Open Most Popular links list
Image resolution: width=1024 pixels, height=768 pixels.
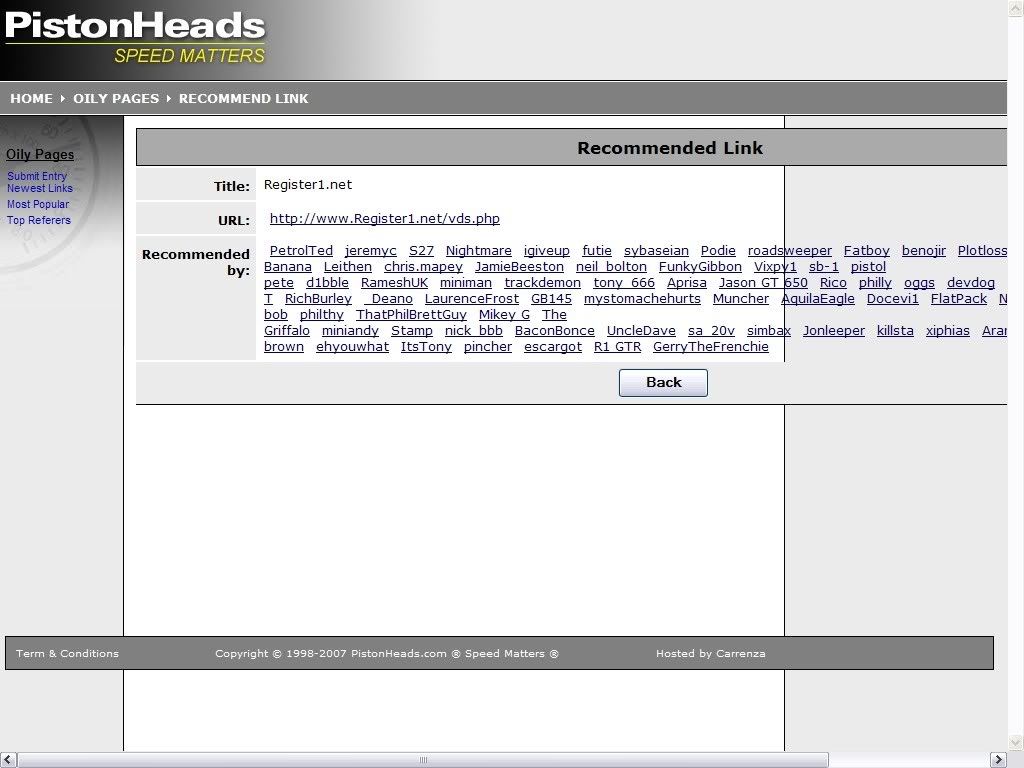point(38,204)
